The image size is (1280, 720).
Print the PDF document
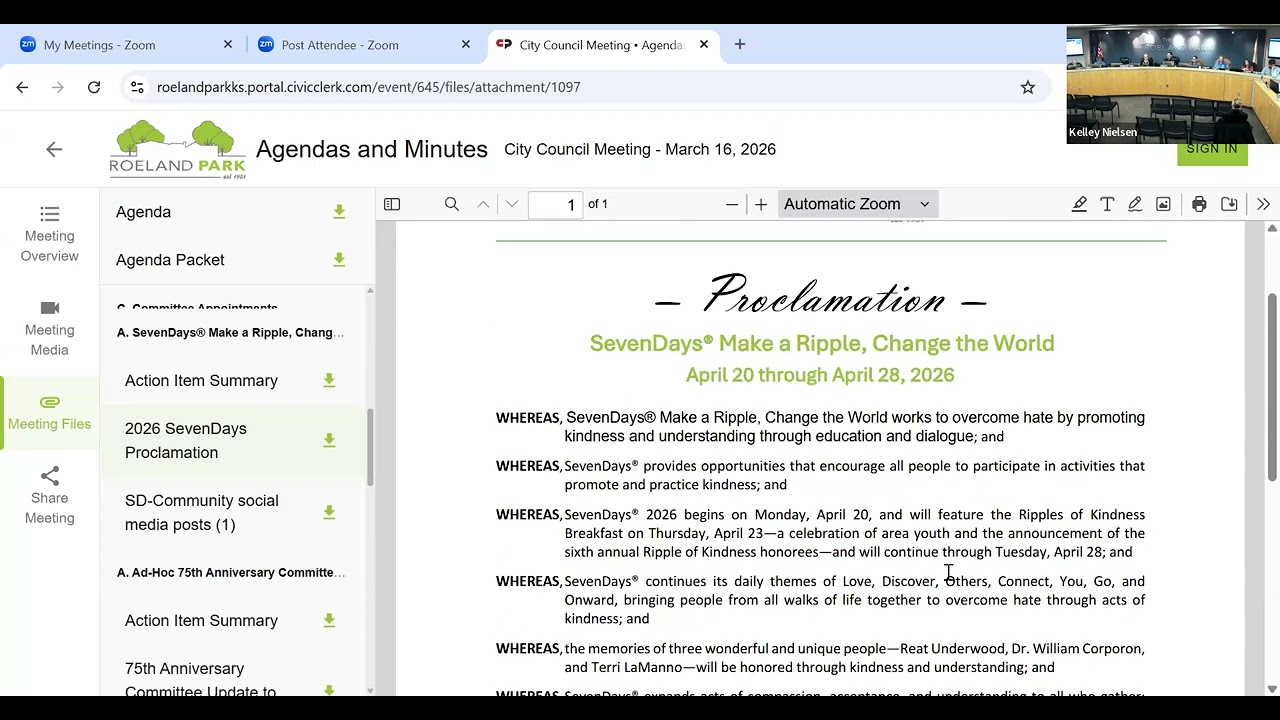1199,204
